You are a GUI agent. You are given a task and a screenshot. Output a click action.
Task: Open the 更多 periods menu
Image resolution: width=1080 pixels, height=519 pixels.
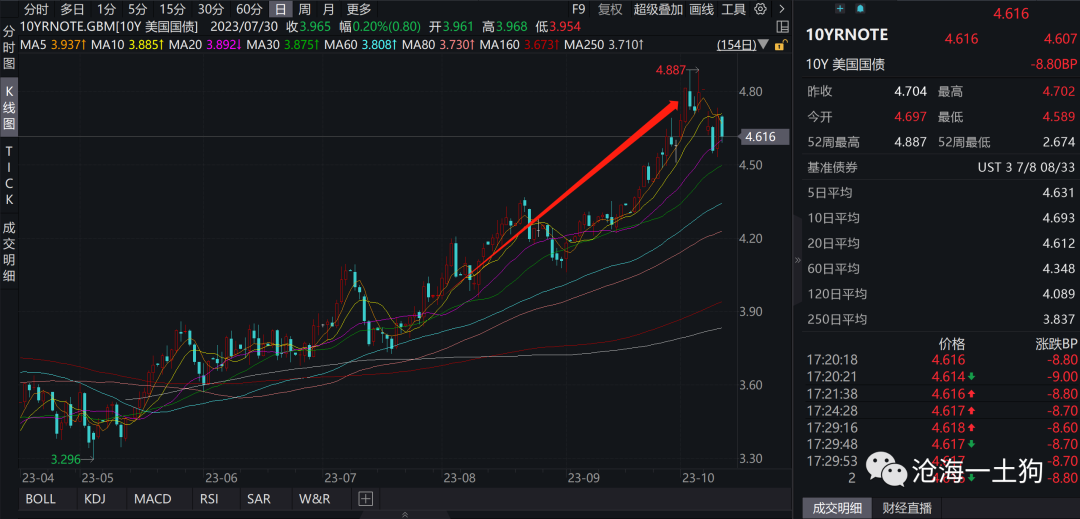click(359, 9)
